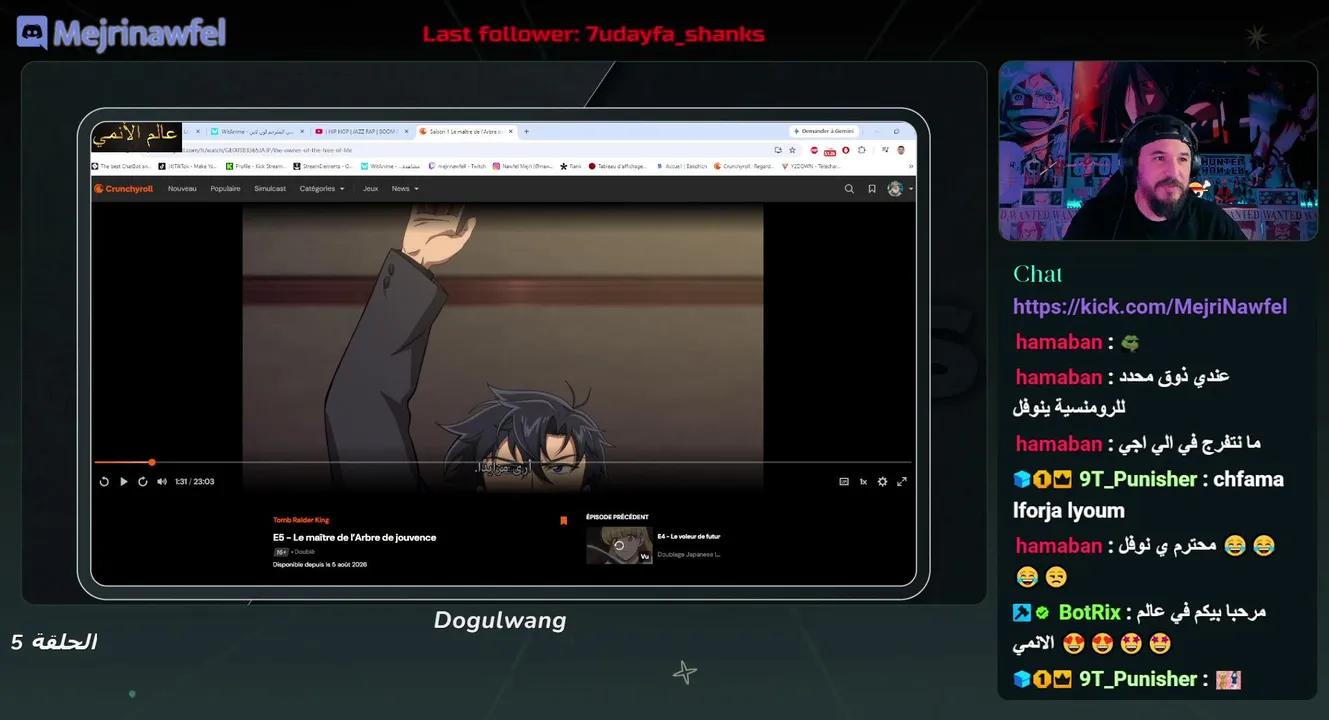Bookmark this page with the star icon
The image size is (1329, 720).
coord(792,150)
